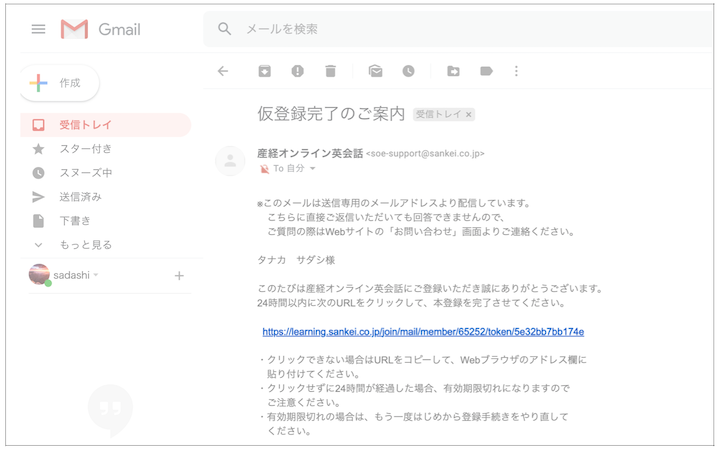Click the soe-support@sankei.co.jp address

point(425,154)
